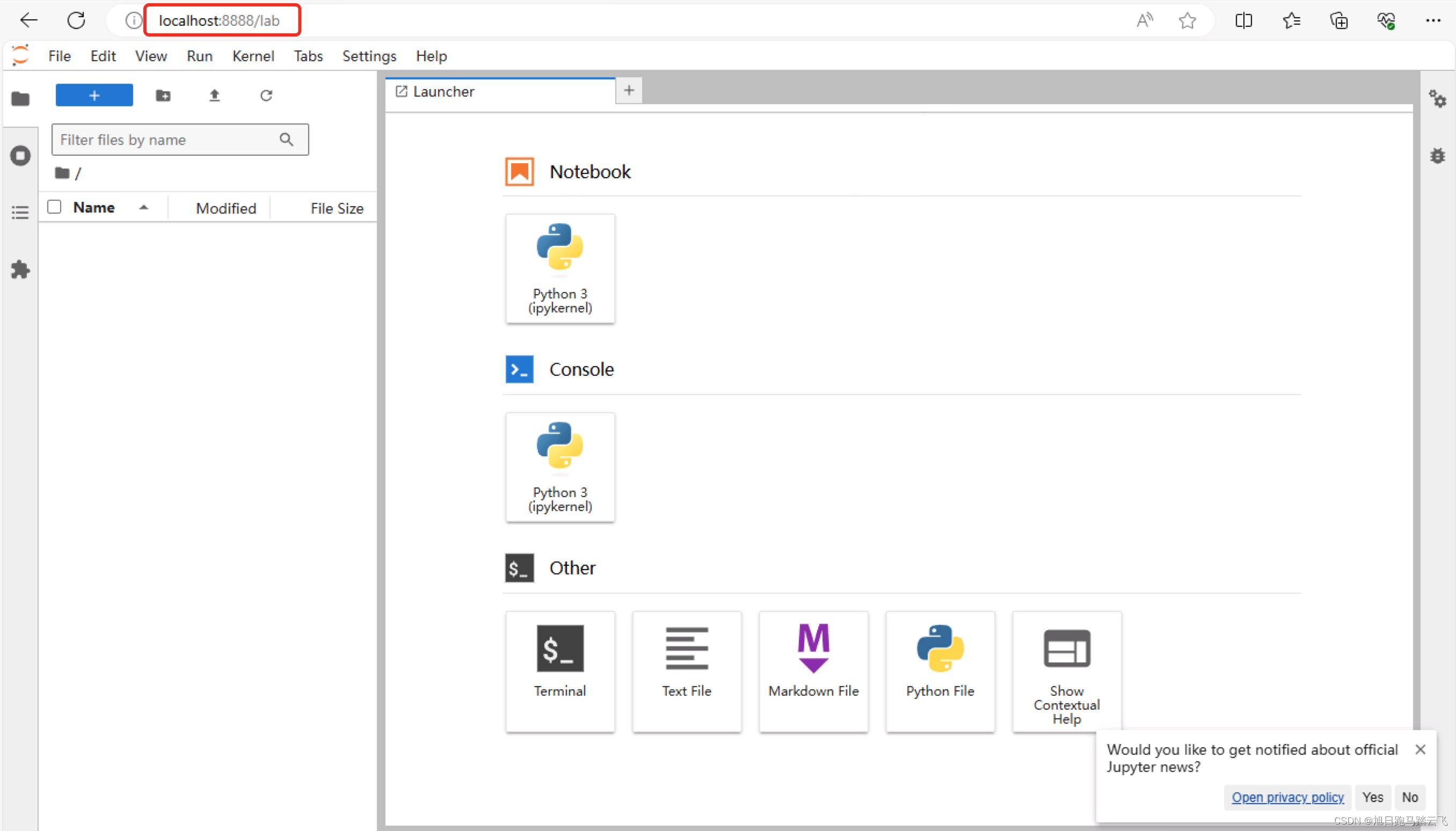
Task: Toggle the select-all files checkbox
Action: pos(54,207)
